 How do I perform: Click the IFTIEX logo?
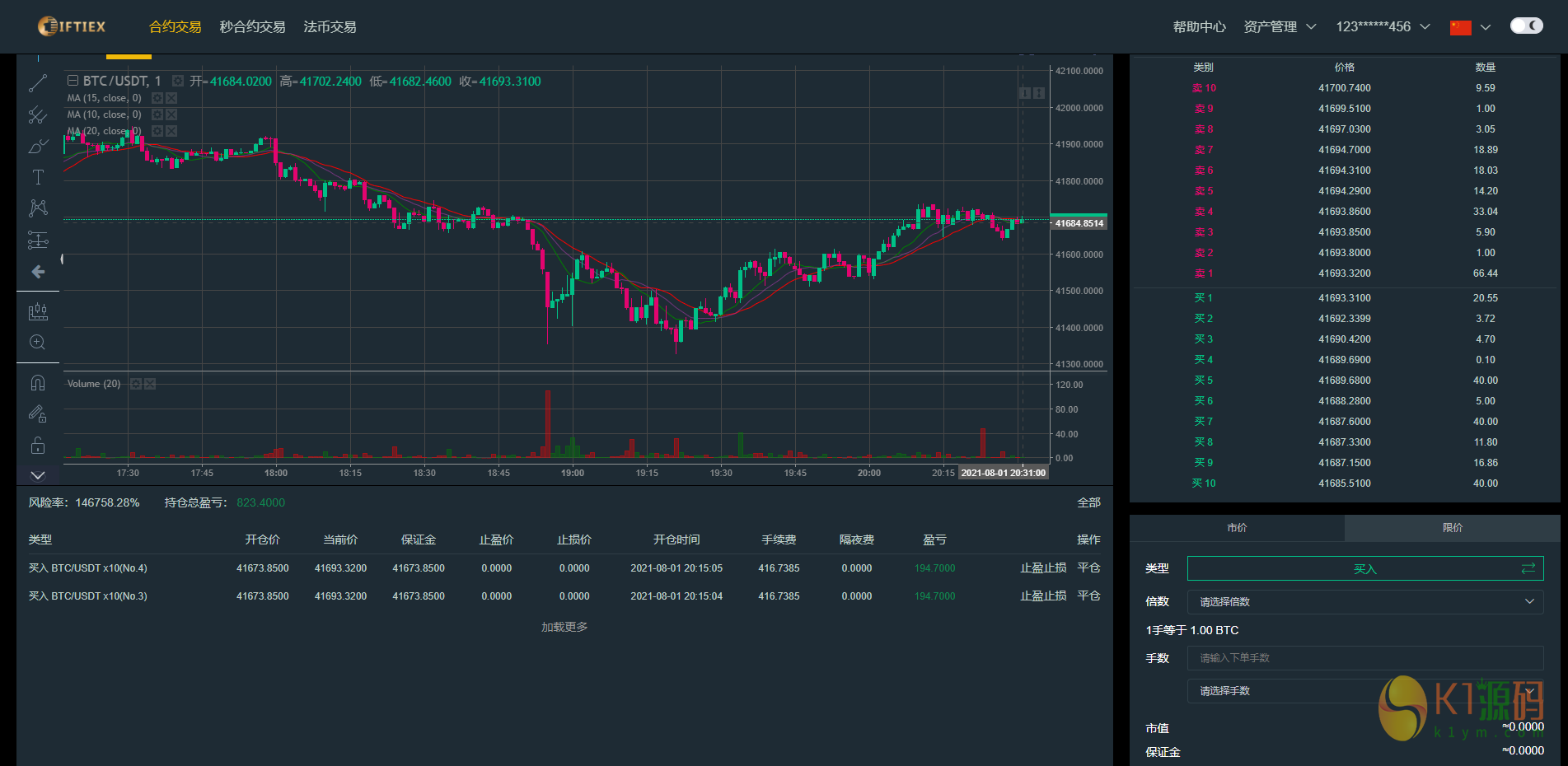(x=72, y=26)
